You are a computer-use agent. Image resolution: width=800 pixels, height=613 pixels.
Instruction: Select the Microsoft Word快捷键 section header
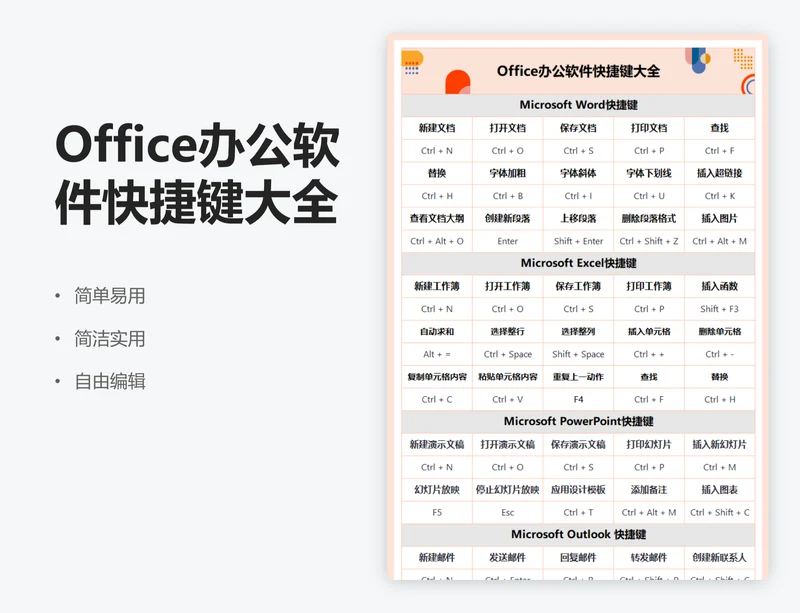pos(578,105)
